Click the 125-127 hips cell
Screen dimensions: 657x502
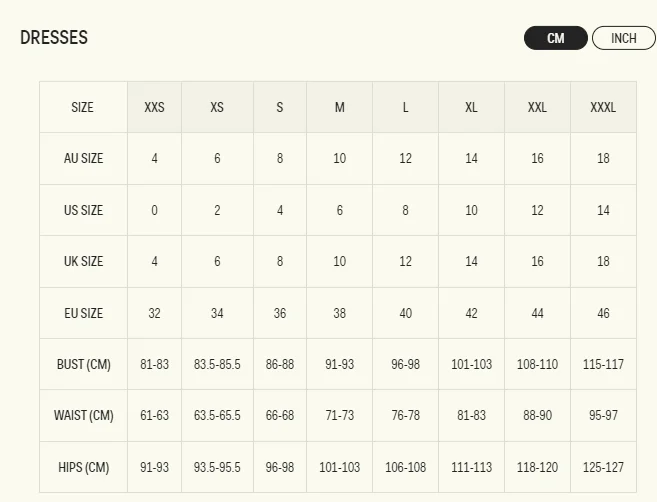[603, 467]
